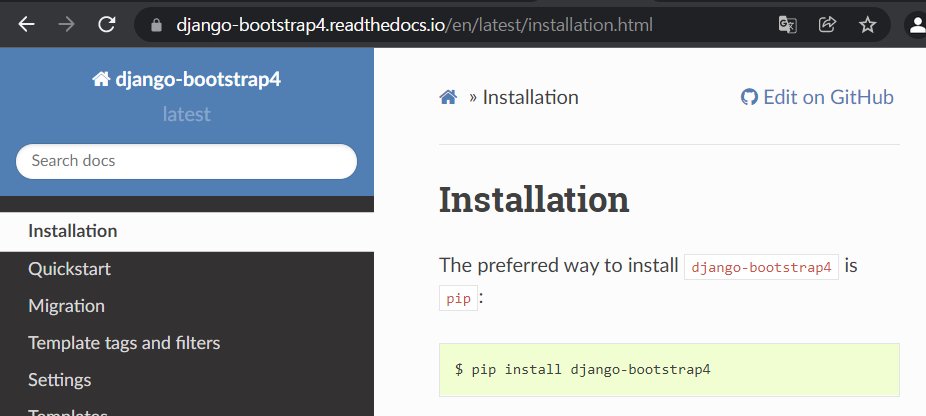Viewport: 926px width, 416px height.
Task: Click the 'Installation' breadcrumb text
Action: pos(530,97)
